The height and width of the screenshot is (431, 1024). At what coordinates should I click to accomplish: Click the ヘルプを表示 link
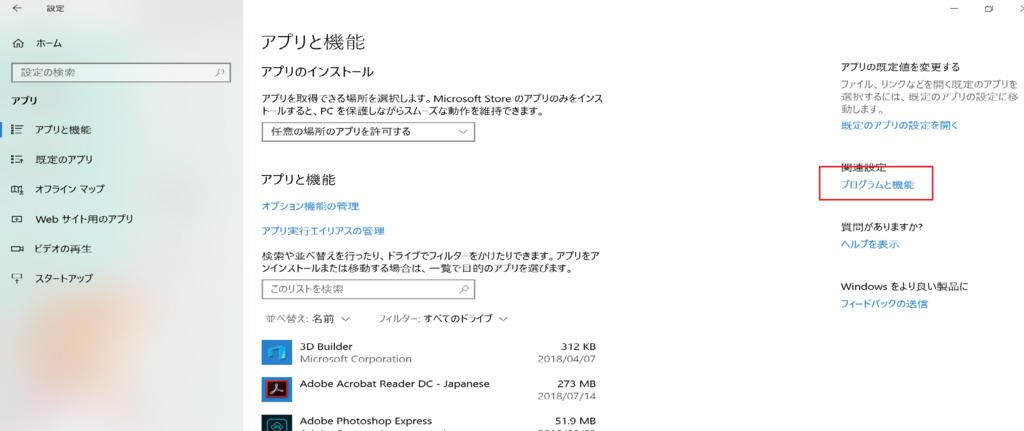click(870, 244)
